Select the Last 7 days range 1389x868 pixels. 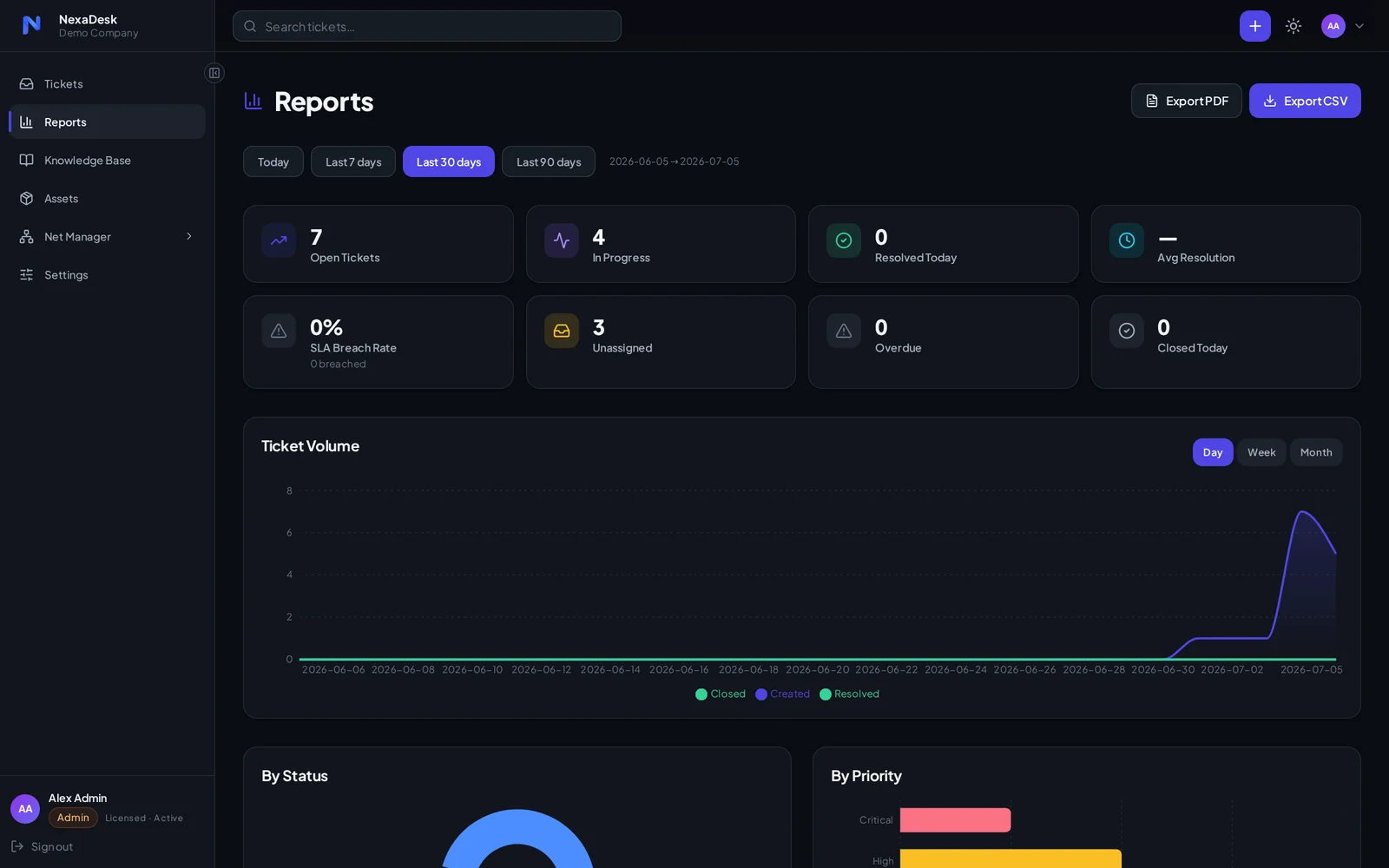click(353, 161)
